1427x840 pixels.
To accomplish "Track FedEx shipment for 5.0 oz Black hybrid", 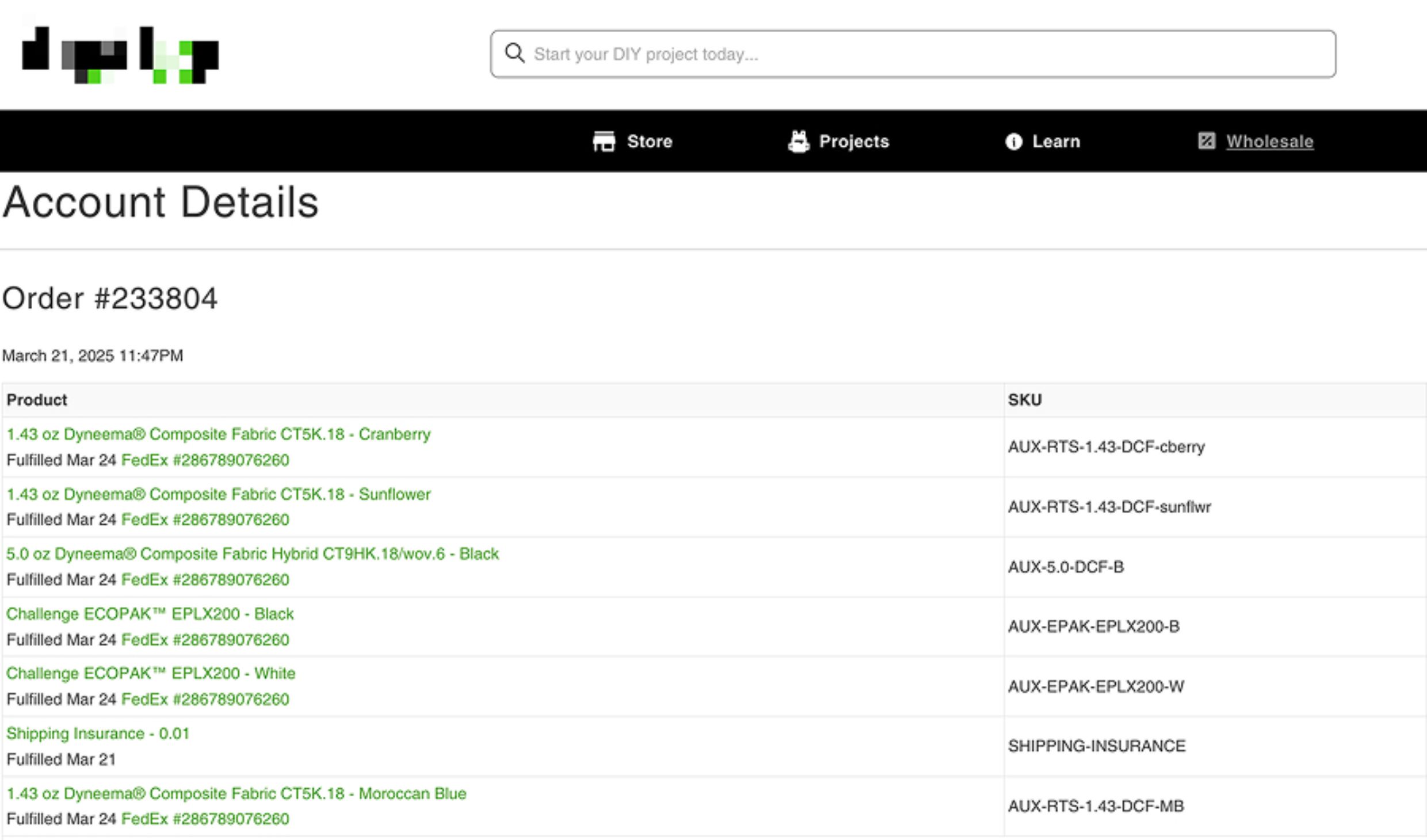I will (x=205, y=579).
